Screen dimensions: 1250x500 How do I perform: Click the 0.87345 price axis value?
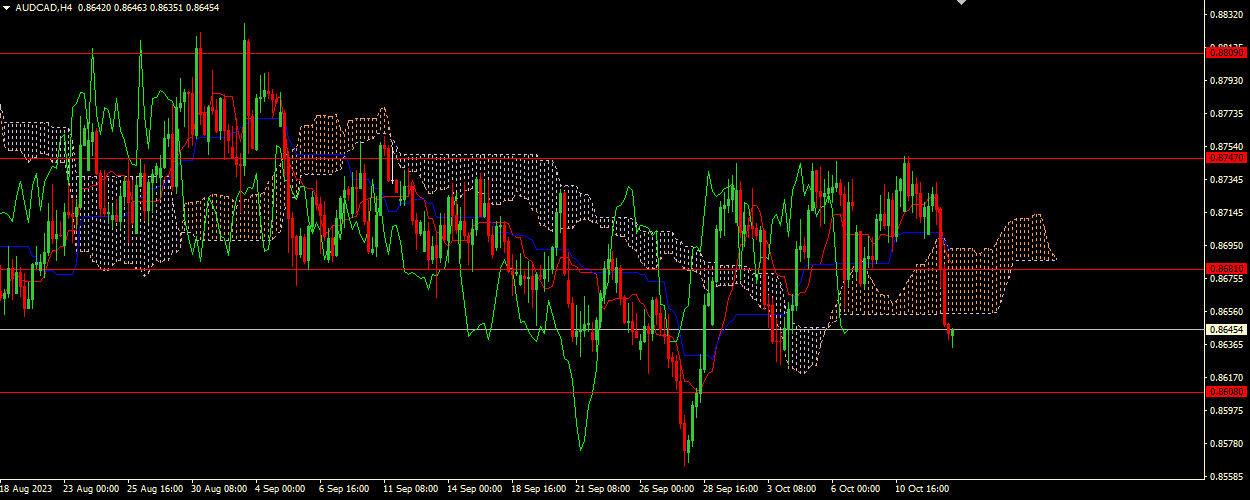click(x=1227, y=180)
